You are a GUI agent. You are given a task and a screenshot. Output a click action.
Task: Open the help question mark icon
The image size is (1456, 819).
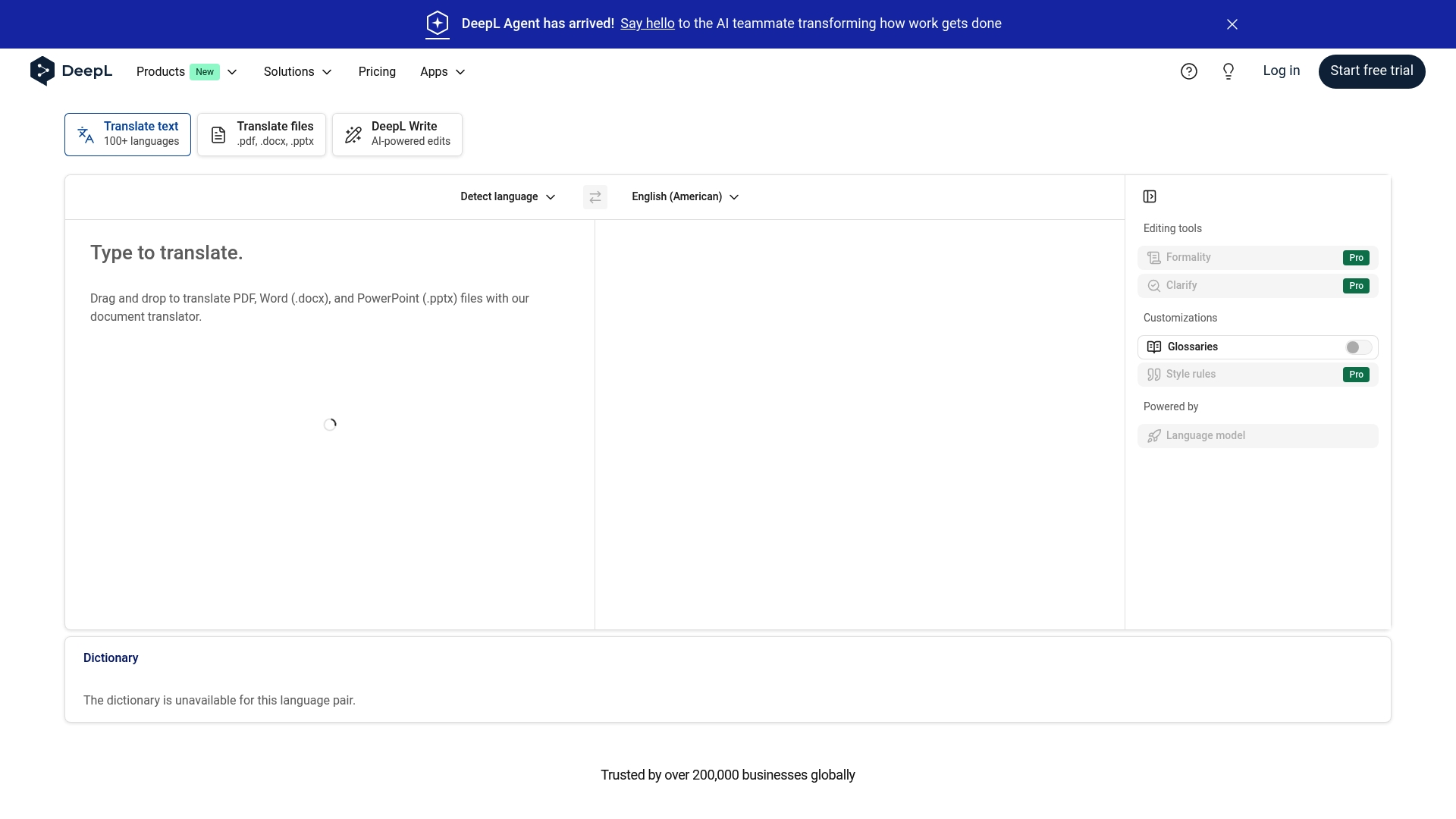coord(1189,71)
